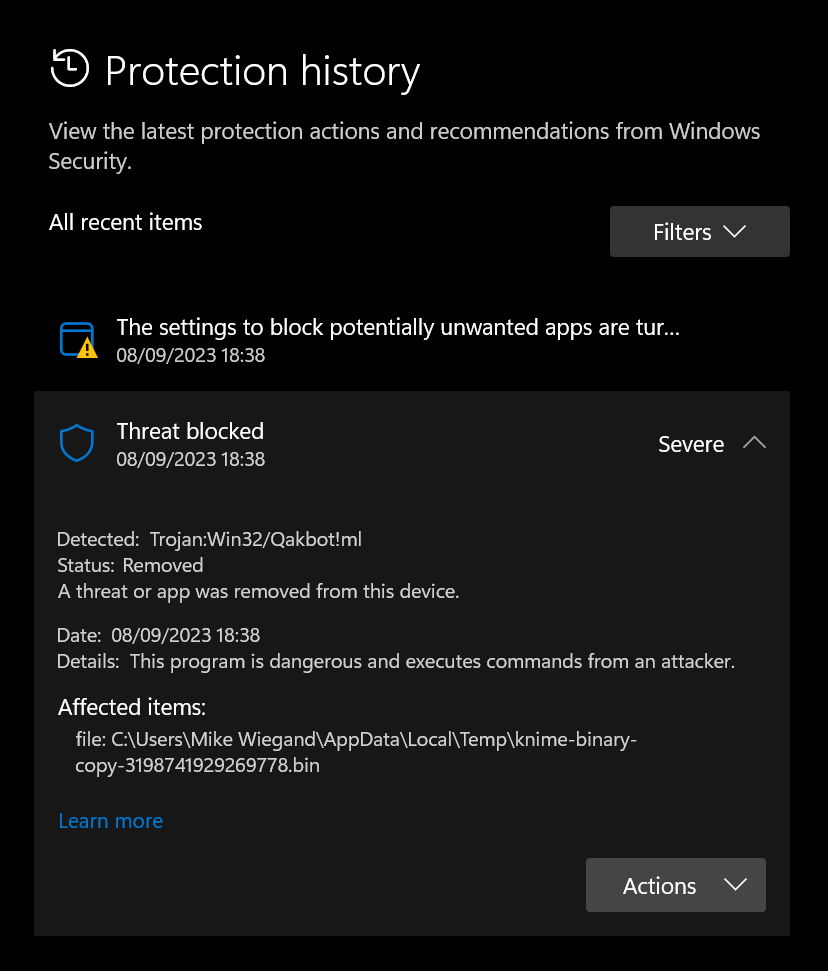Click the Protection history heading

263,71
